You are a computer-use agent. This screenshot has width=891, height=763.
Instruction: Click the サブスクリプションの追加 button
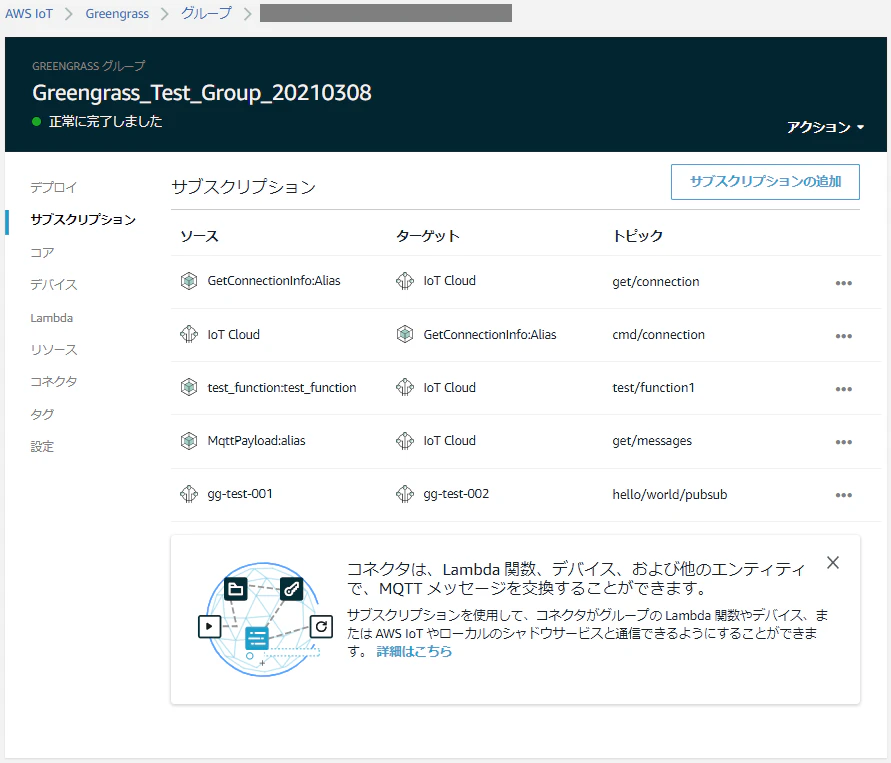765,182
